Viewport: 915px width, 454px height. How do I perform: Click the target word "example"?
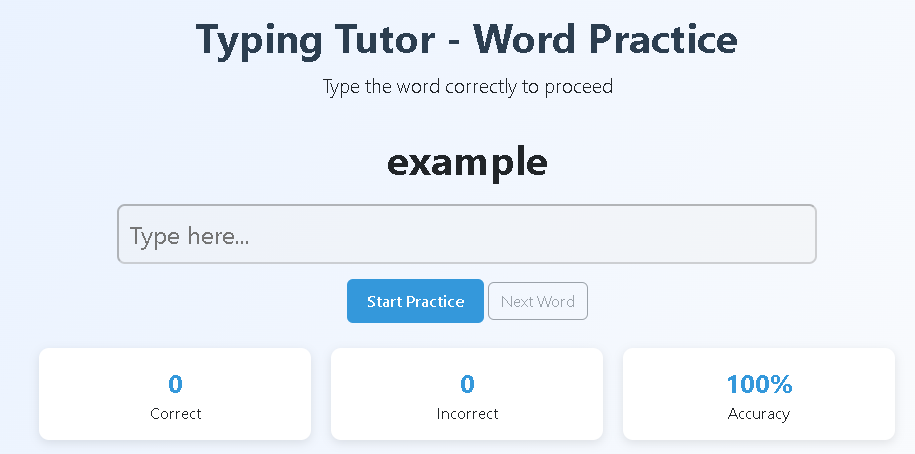[x=467, y=162]
